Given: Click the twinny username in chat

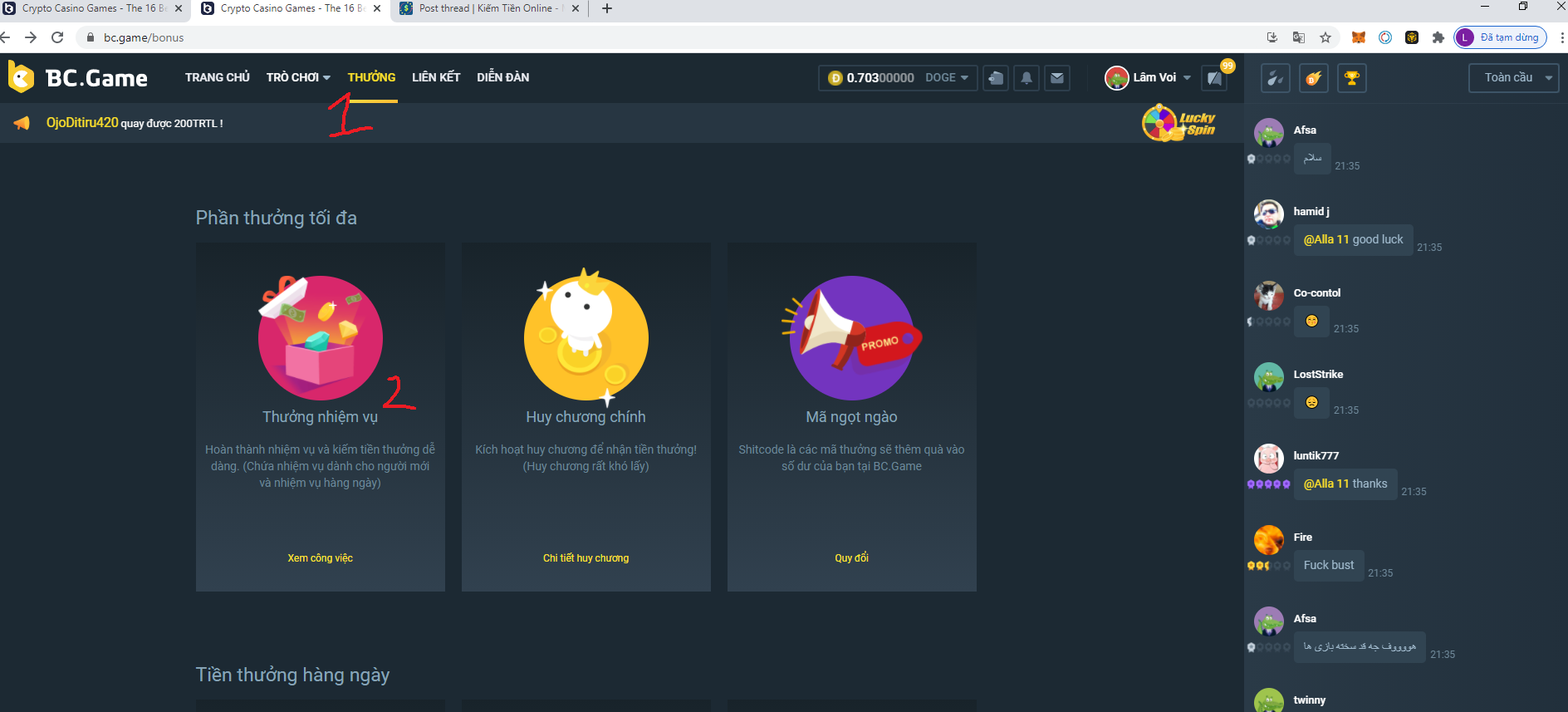Looking at the screenshot, I should [x=1310, y=700].
